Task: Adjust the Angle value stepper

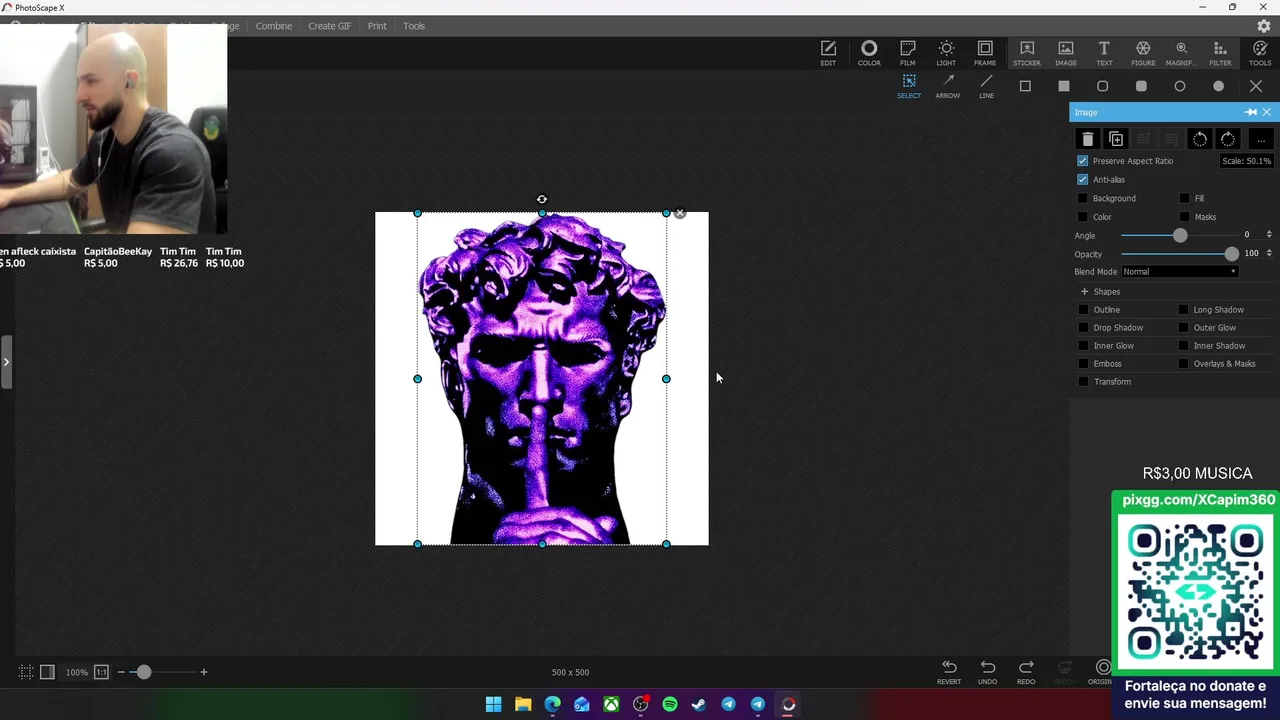Action: 1269,235
